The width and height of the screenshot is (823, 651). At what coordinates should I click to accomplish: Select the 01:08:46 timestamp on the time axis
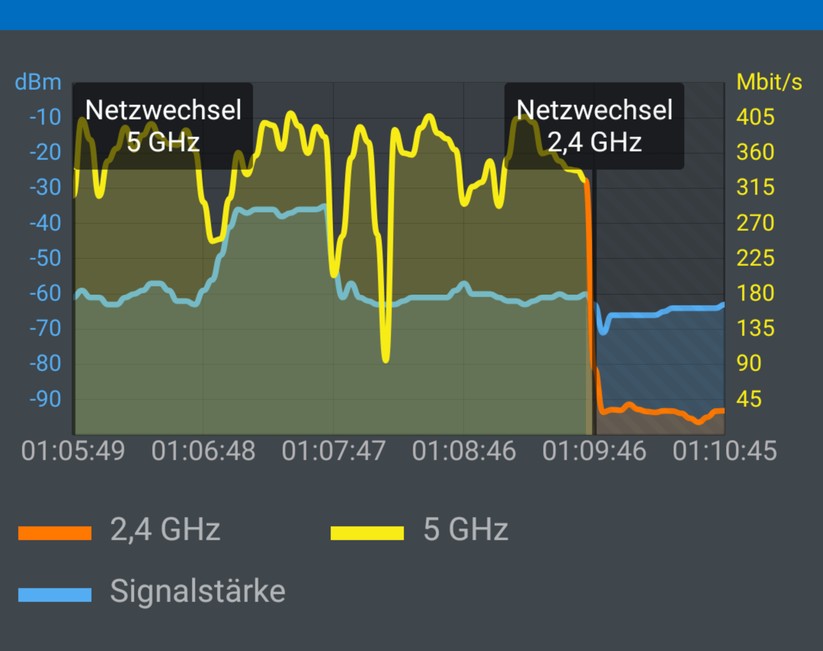[464, 452]
